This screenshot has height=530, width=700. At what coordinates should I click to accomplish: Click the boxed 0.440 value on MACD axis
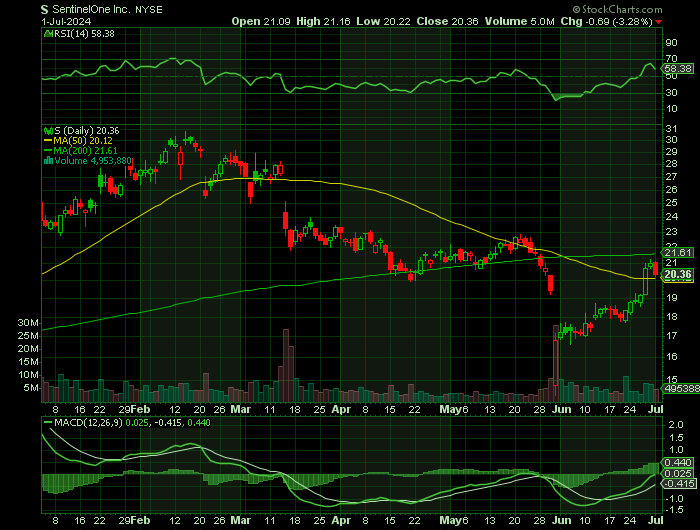pos(678,463)
